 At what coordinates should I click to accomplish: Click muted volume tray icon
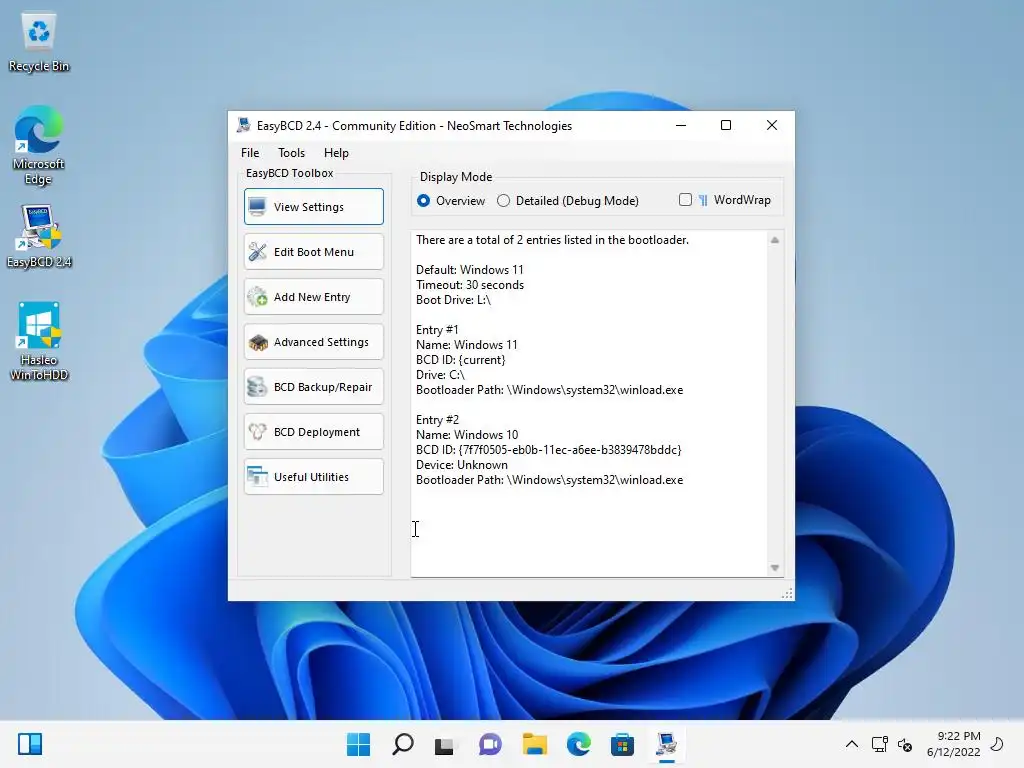click(x=905, y=744)
